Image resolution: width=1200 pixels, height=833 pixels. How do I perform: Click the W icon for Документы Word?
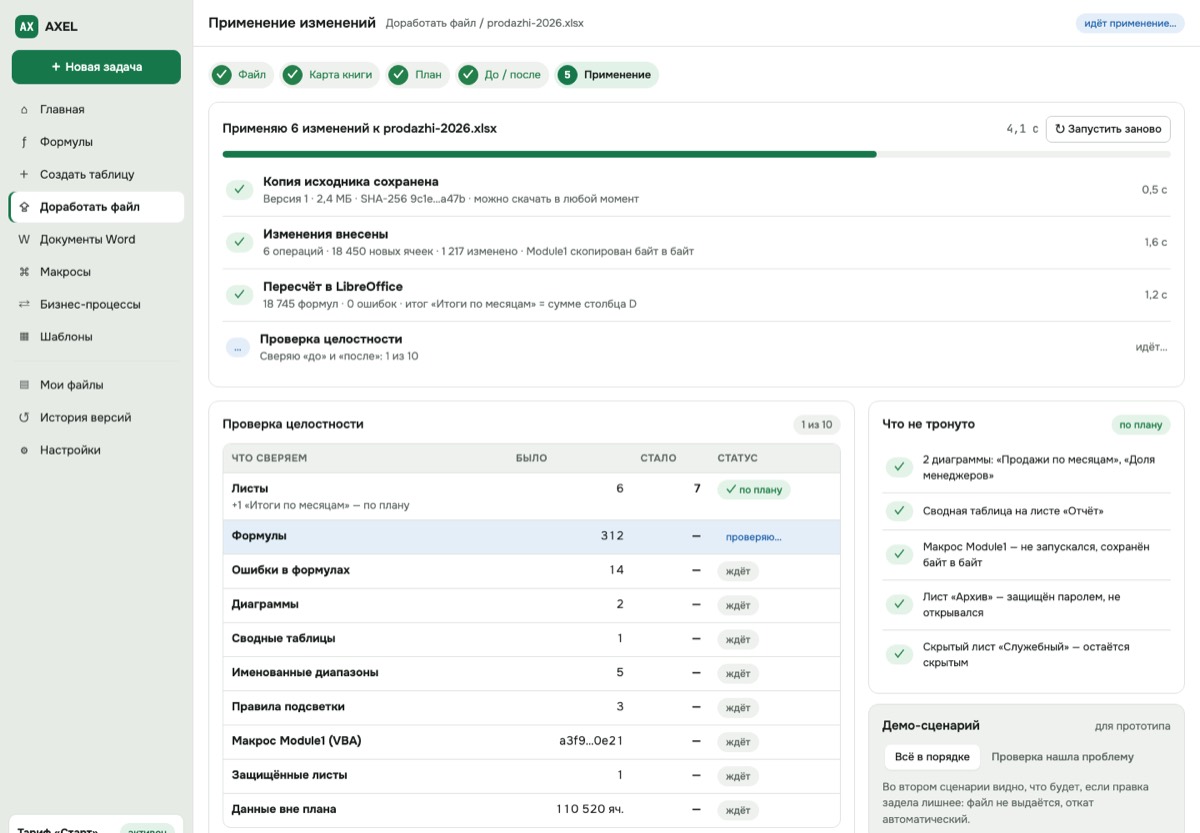24,240
